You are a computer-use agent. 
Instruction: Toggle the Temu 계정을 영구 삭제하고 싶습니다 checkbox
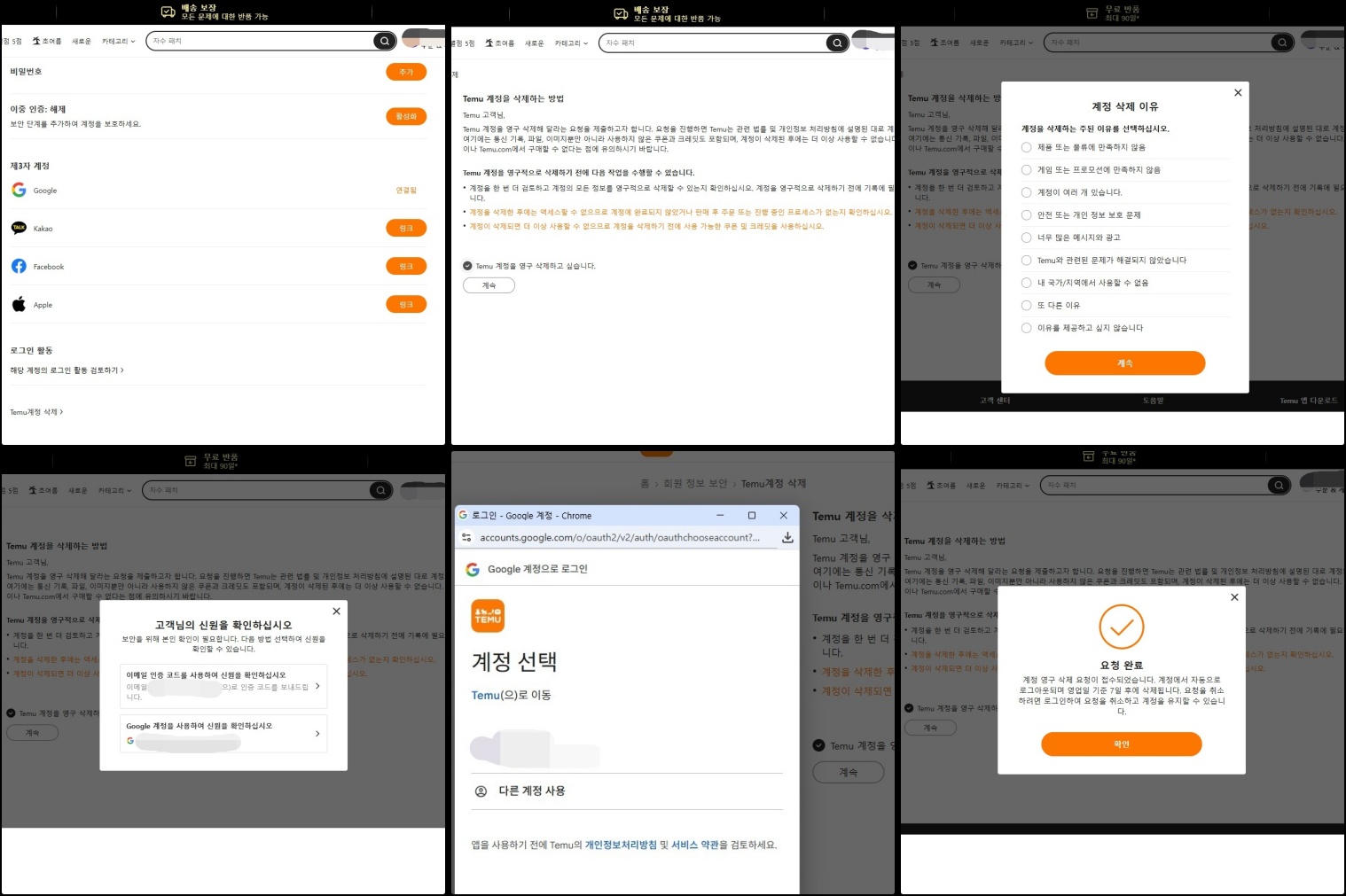(467, 266)
